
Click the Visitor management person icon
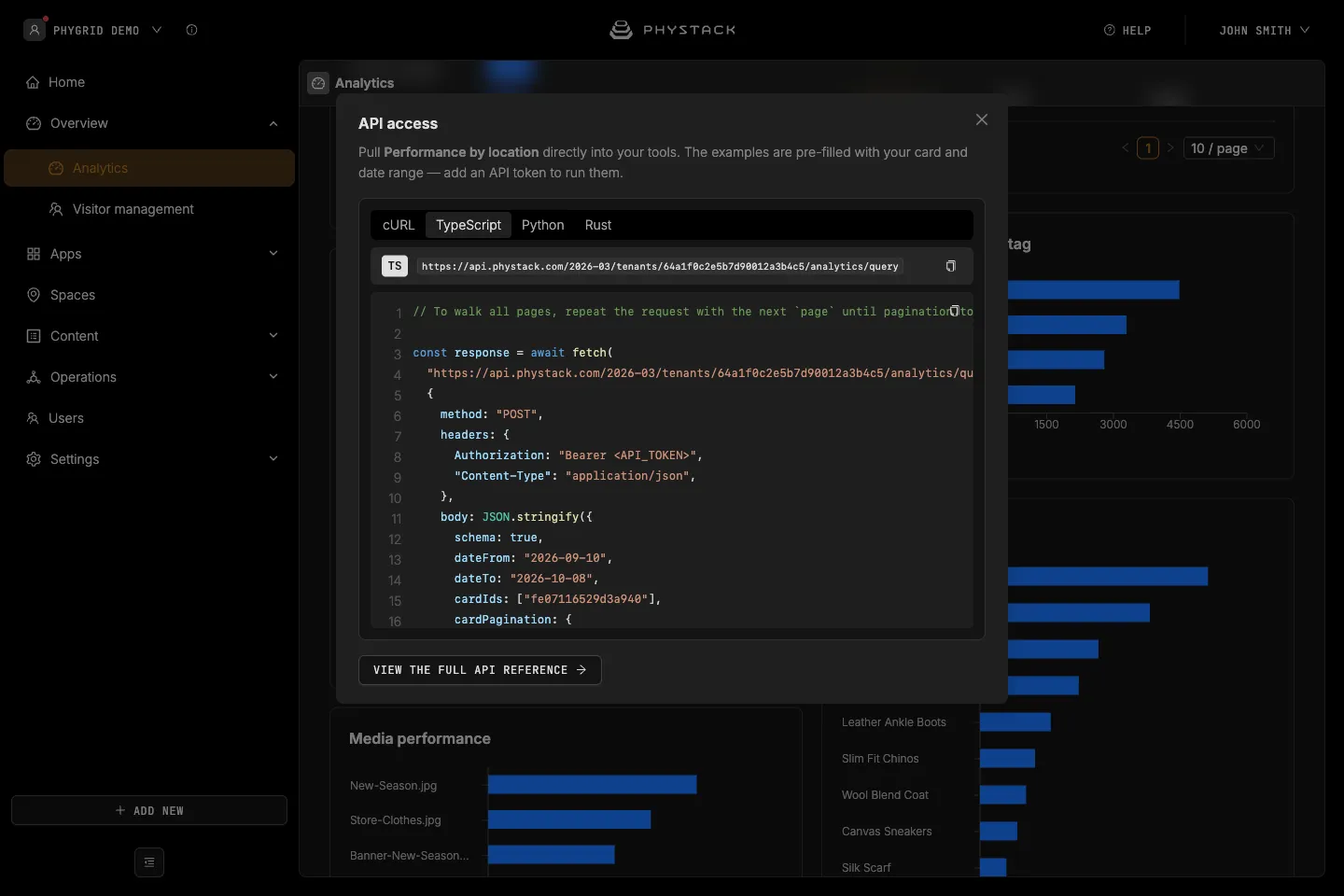point(56,209)
